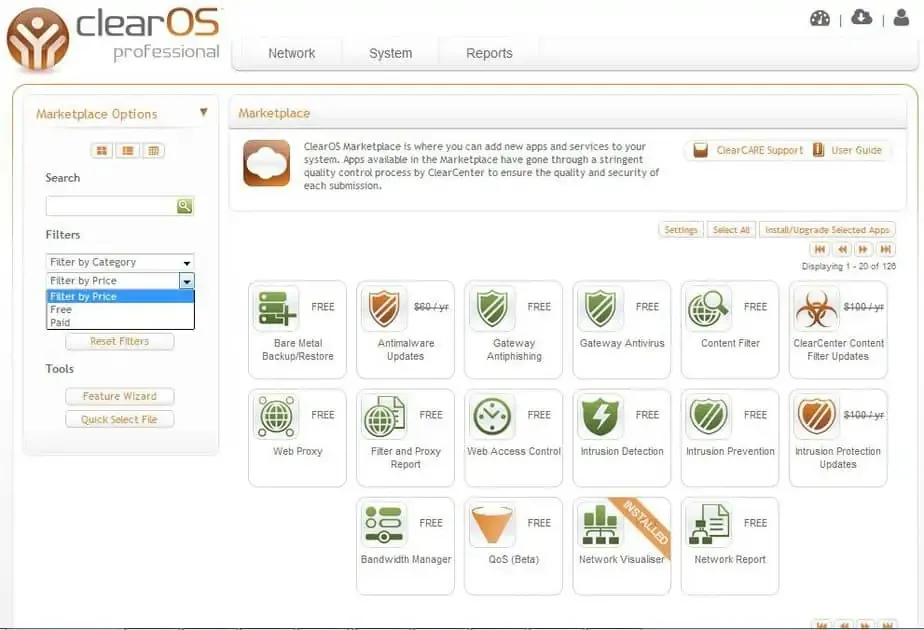Screen dimensions: 924x630
Task: Switch to tile view layout
Action: (102, 151)
